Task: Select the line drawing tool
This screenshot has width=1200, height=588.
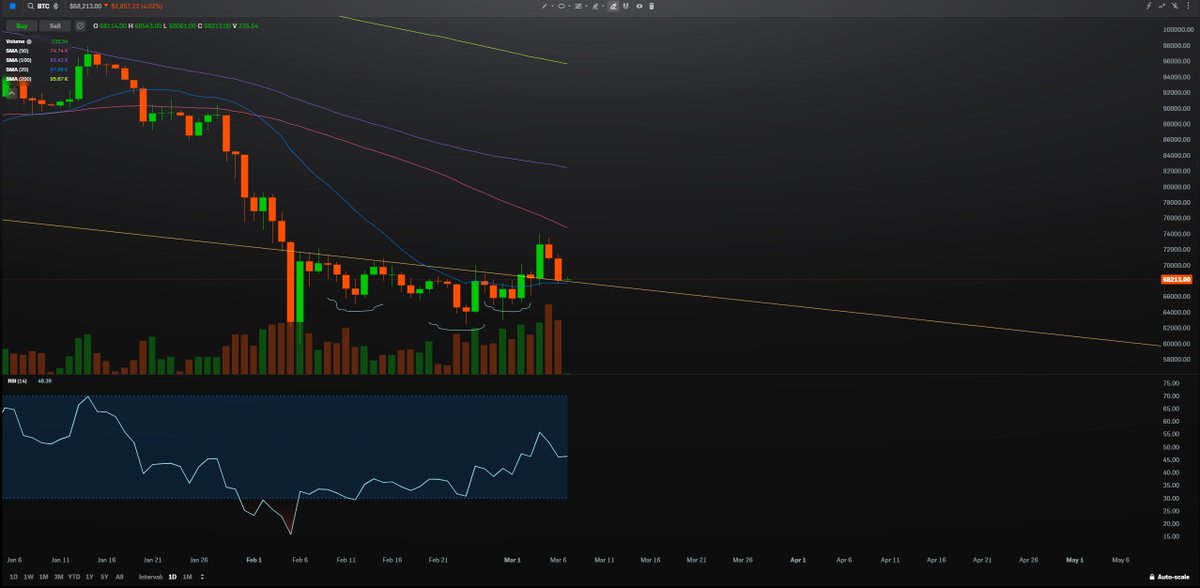Action: click(x=544, y=6)
